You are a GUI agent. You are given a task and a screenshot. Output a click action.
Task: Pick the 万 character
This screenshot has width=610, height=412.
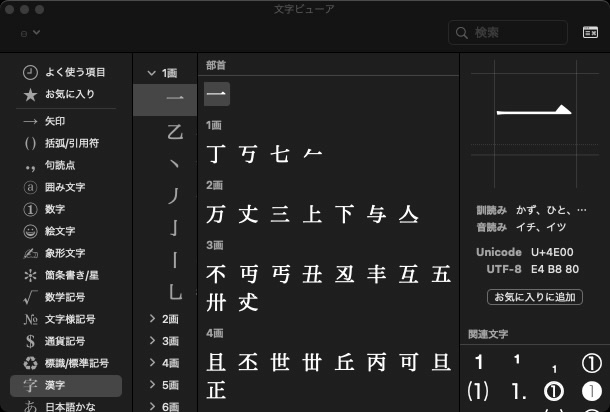click(216, 214)
